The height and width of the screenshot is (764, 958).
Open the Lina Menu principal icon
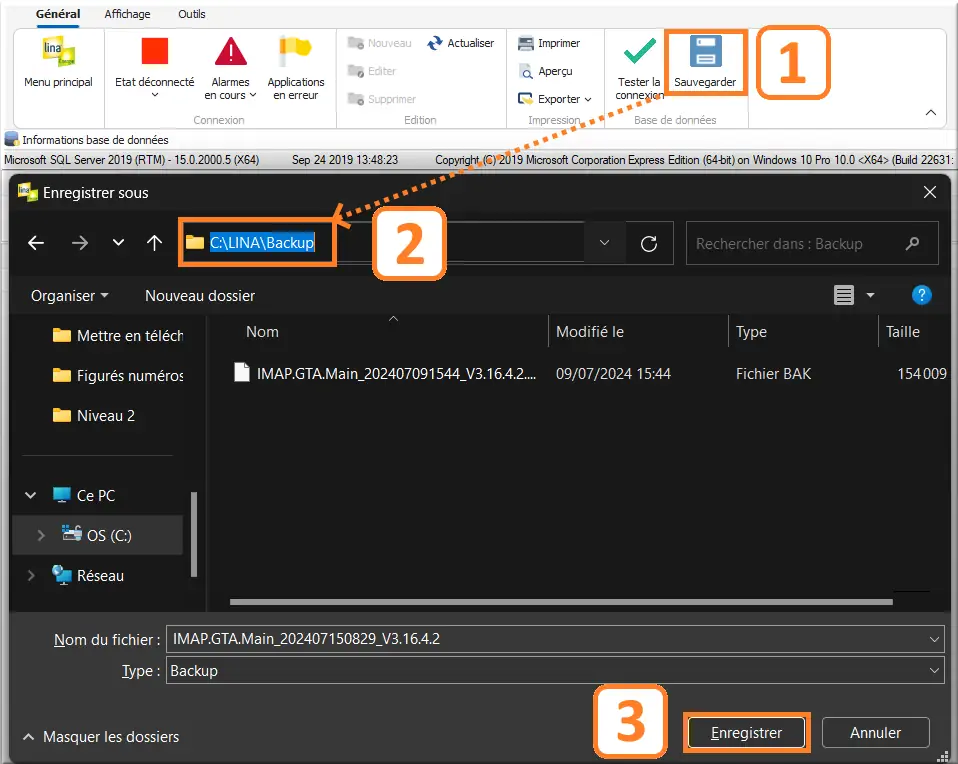[x=58, y=51]
